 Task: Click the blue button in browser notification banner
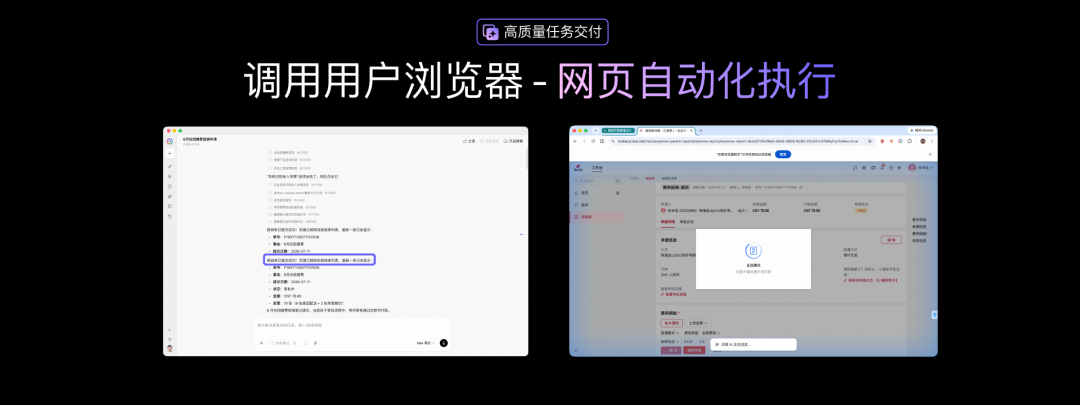783,154
